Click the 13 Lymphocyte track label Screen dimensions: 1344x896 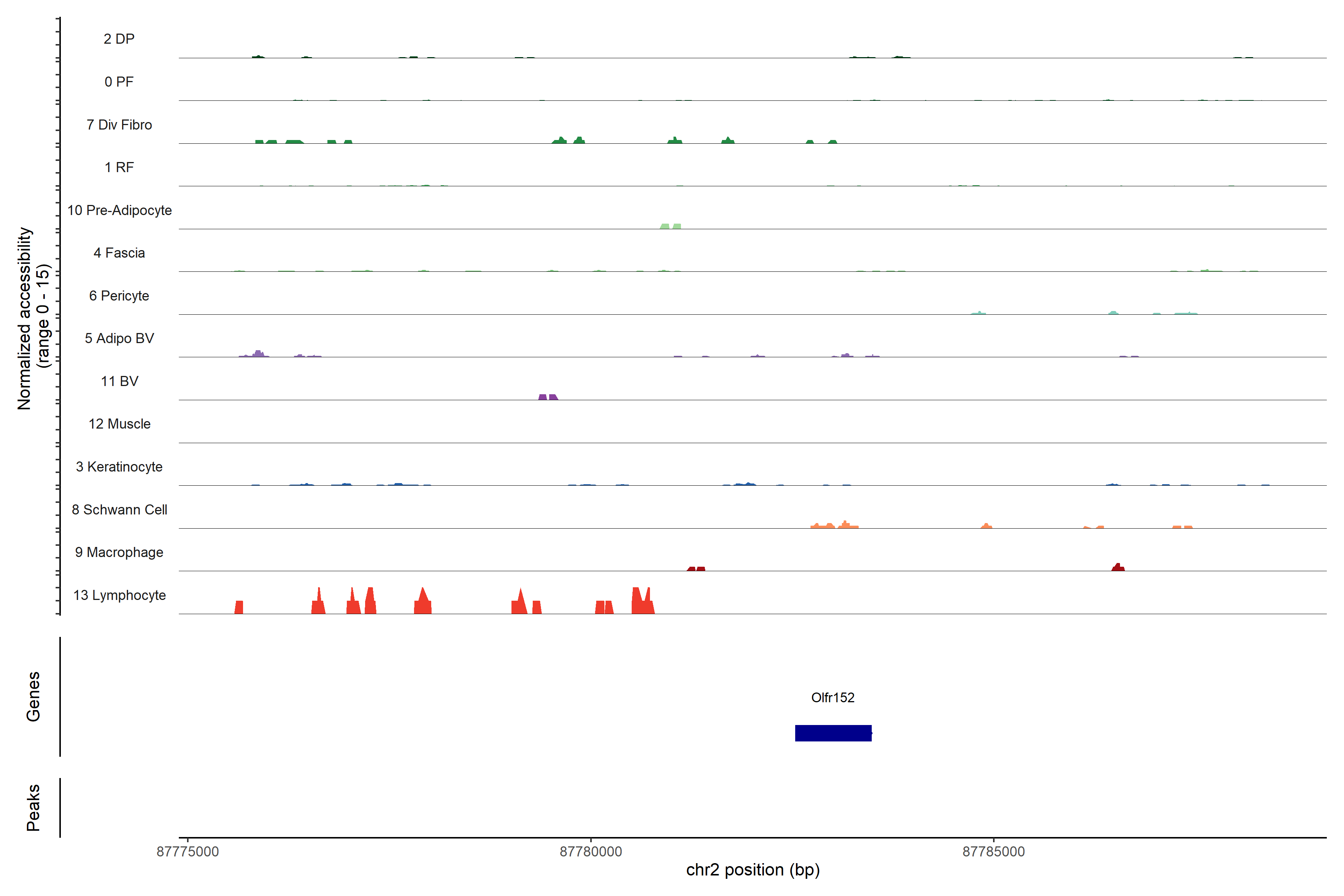pos(119,595)
